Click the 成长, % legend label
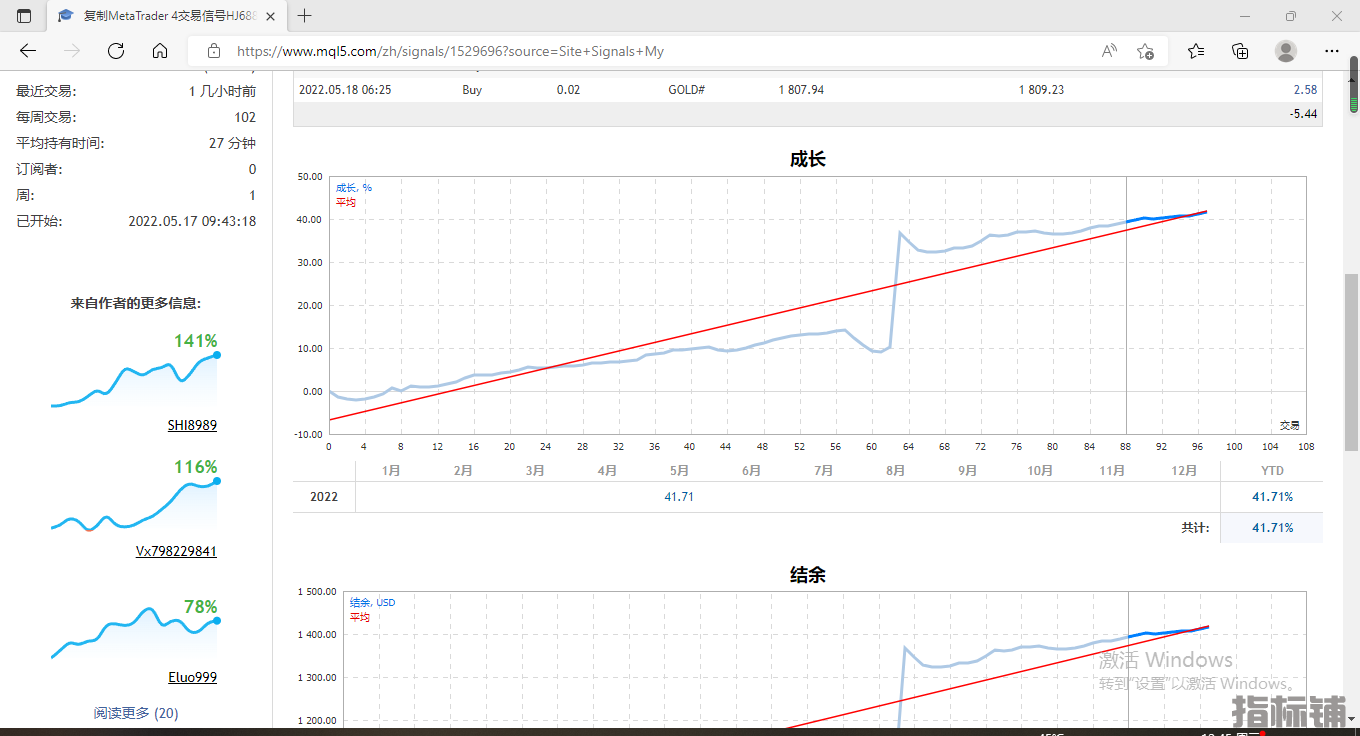The image size is (1360, 736). [354, 188]
